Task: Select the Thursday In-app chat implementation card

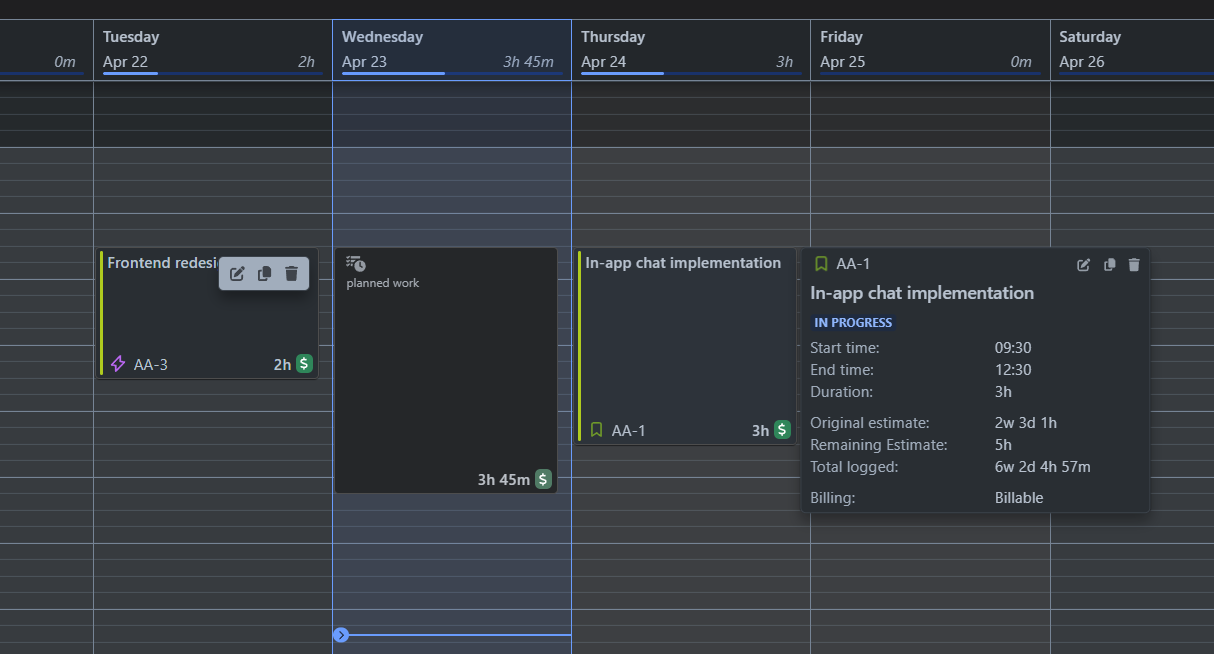Action: point(686,346)
